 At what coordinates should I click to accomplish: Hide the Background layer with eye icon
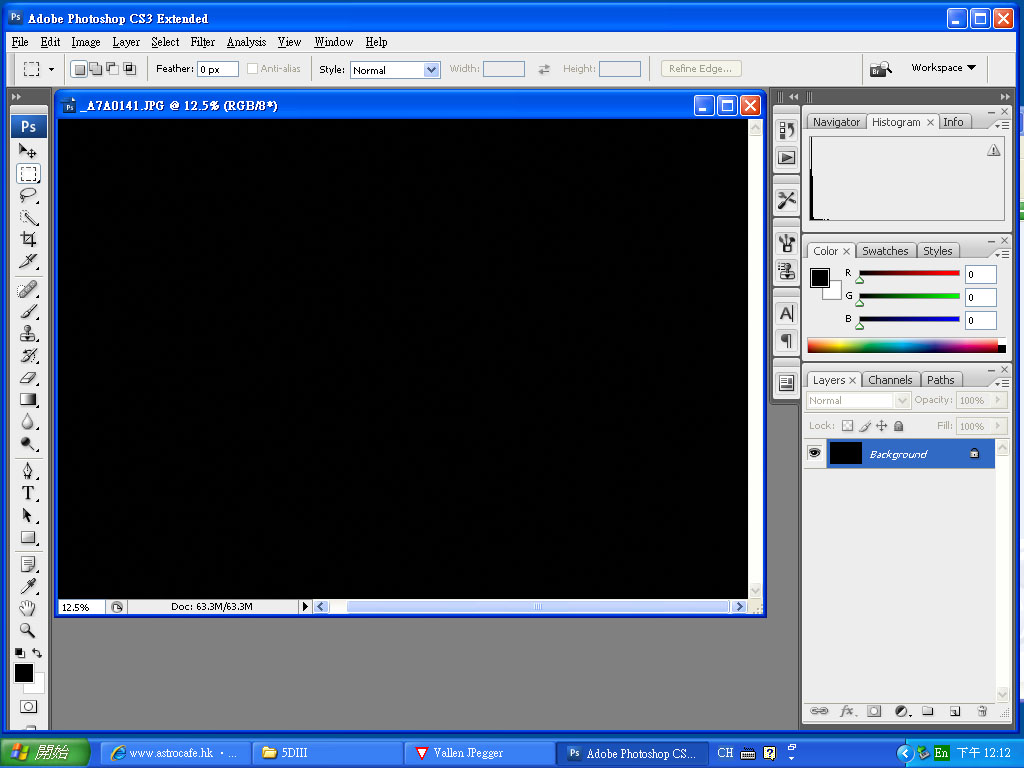(814, 454)
